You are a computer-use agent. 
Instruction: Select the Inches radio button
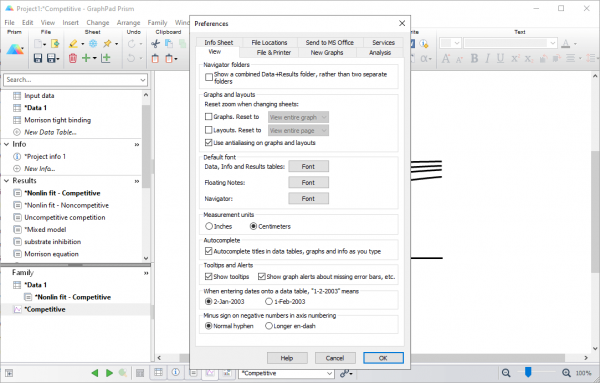[x=209, y=227]
